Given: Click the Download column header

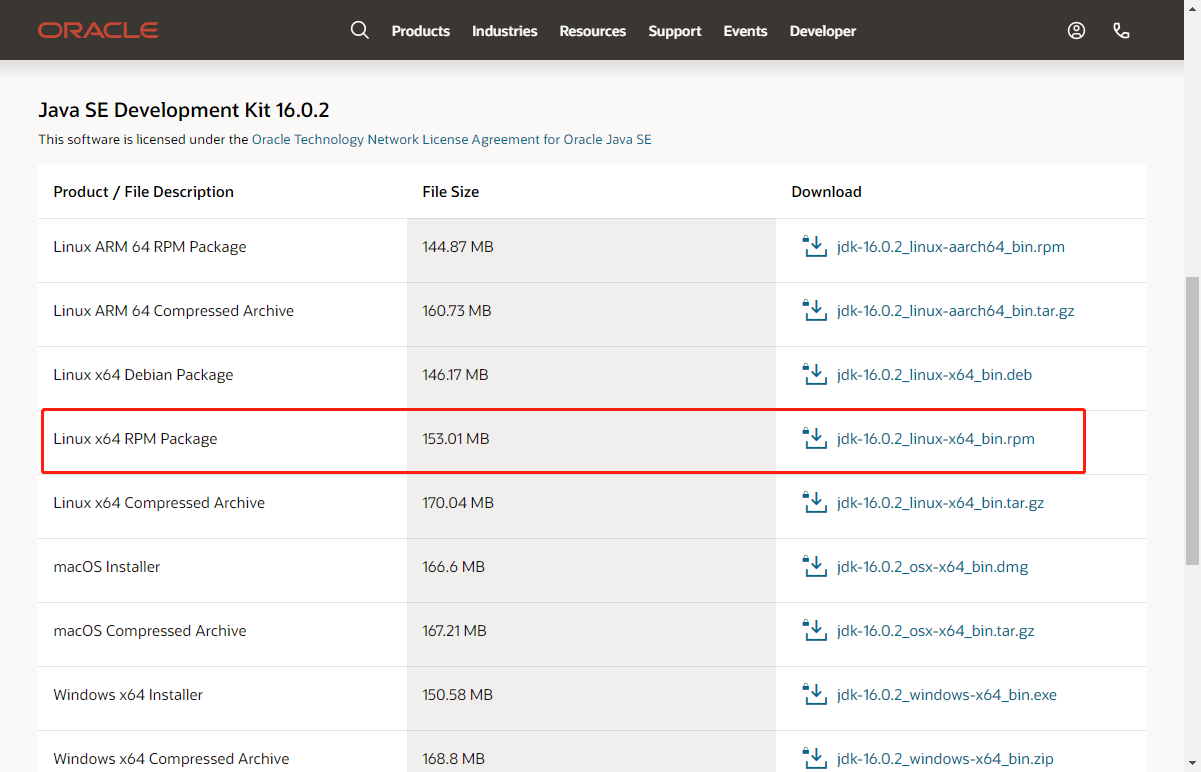Looking at the screenshot, I should coord(826,192).
